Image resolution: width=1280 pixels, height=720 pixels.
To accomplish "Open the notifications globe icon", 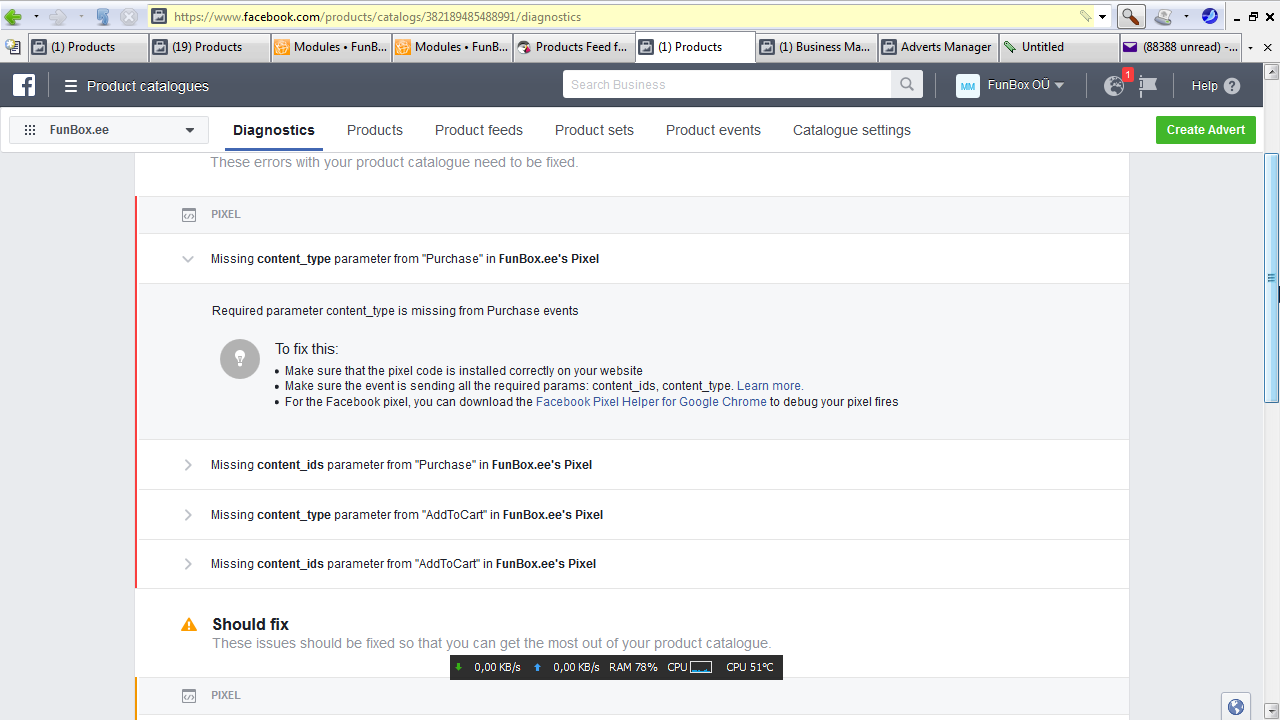I will [x=1114, y=86].
